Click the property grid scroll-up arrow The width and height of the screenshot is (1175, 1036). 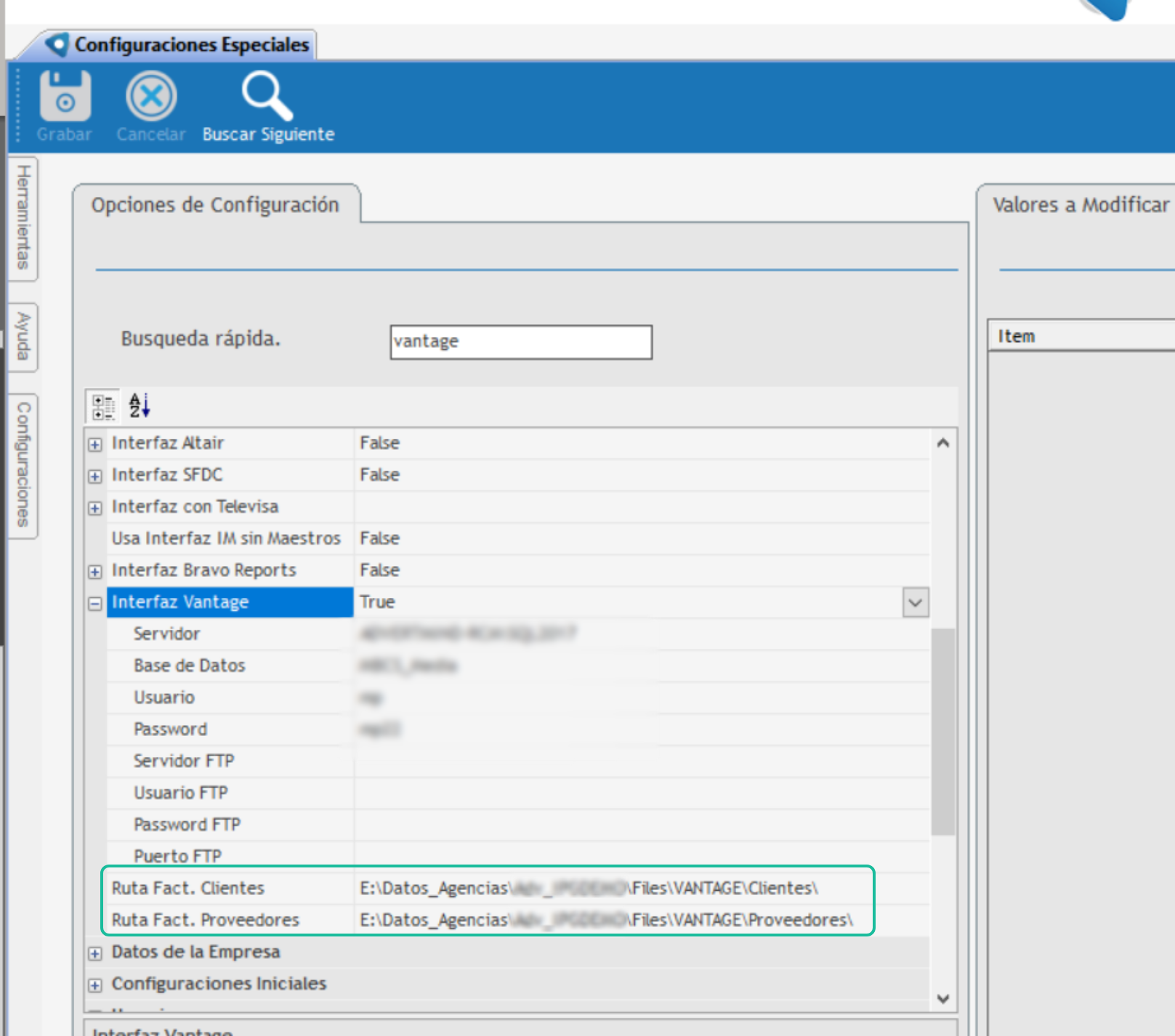click(943, 442)
